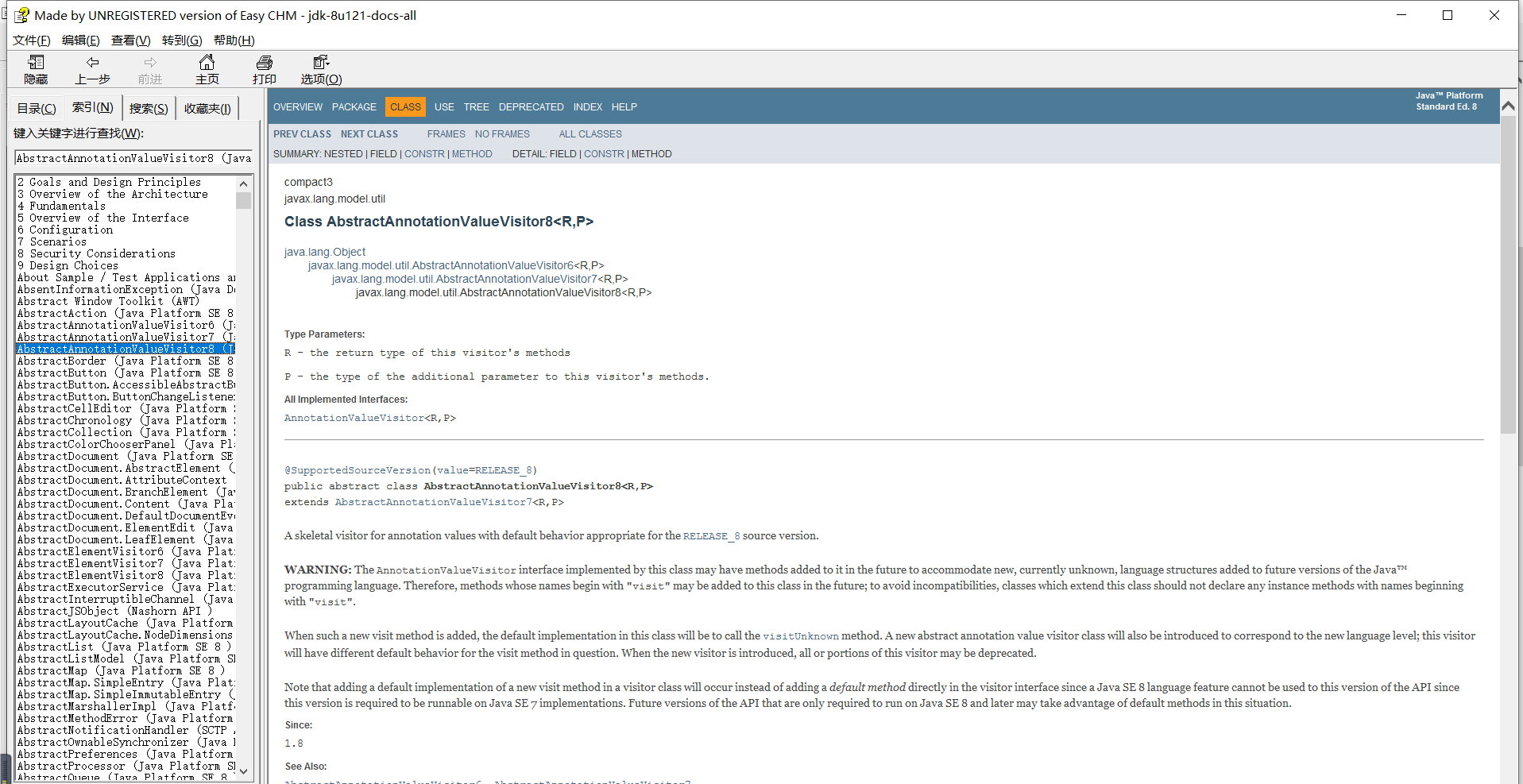
Task: Click the Easy CHM application icon in titlebar
Action: pos(22,14)
